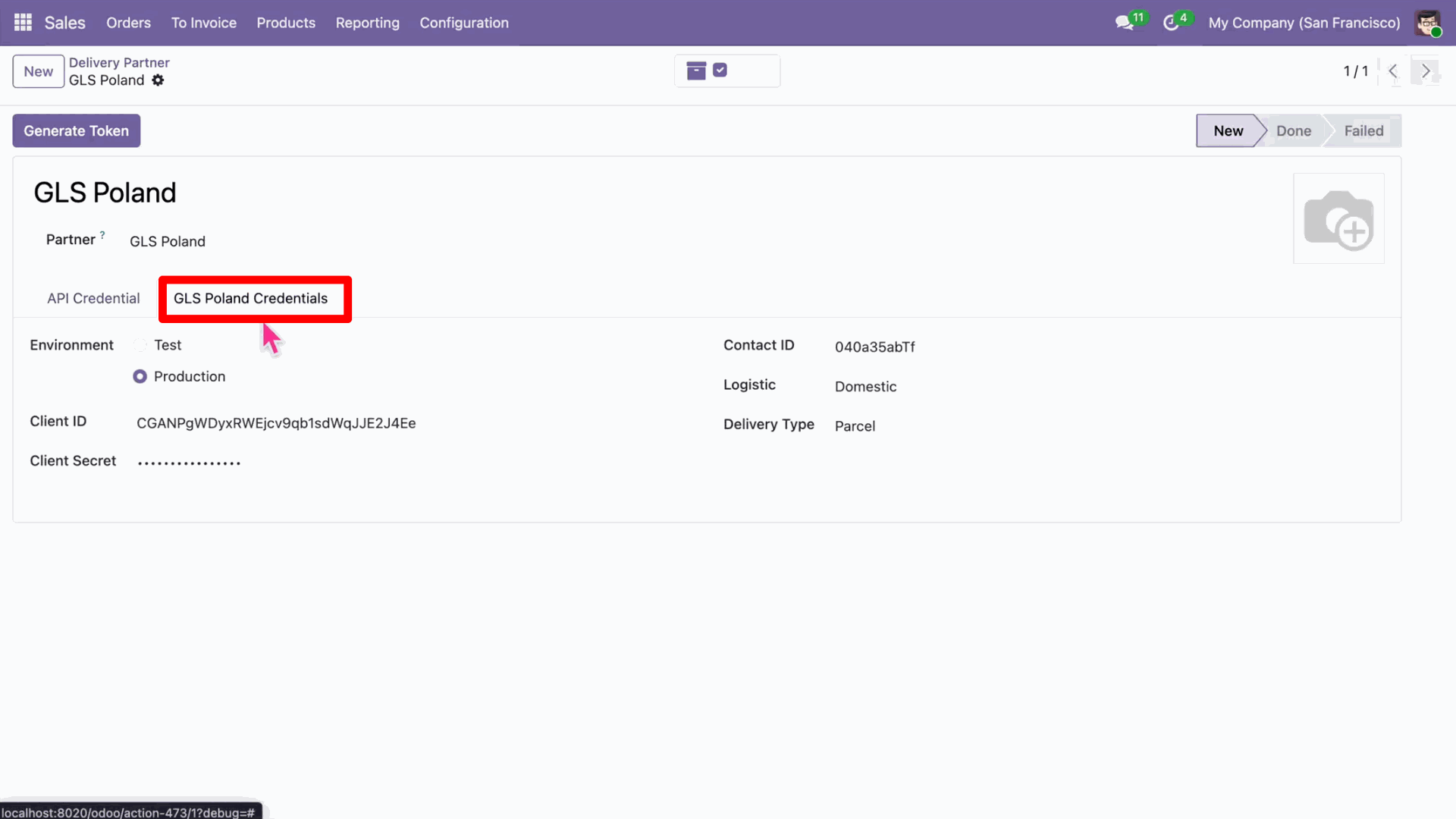Click the checkmark icon next to archive box
Screen dimensions: 1456x819
tap(720, 70)
